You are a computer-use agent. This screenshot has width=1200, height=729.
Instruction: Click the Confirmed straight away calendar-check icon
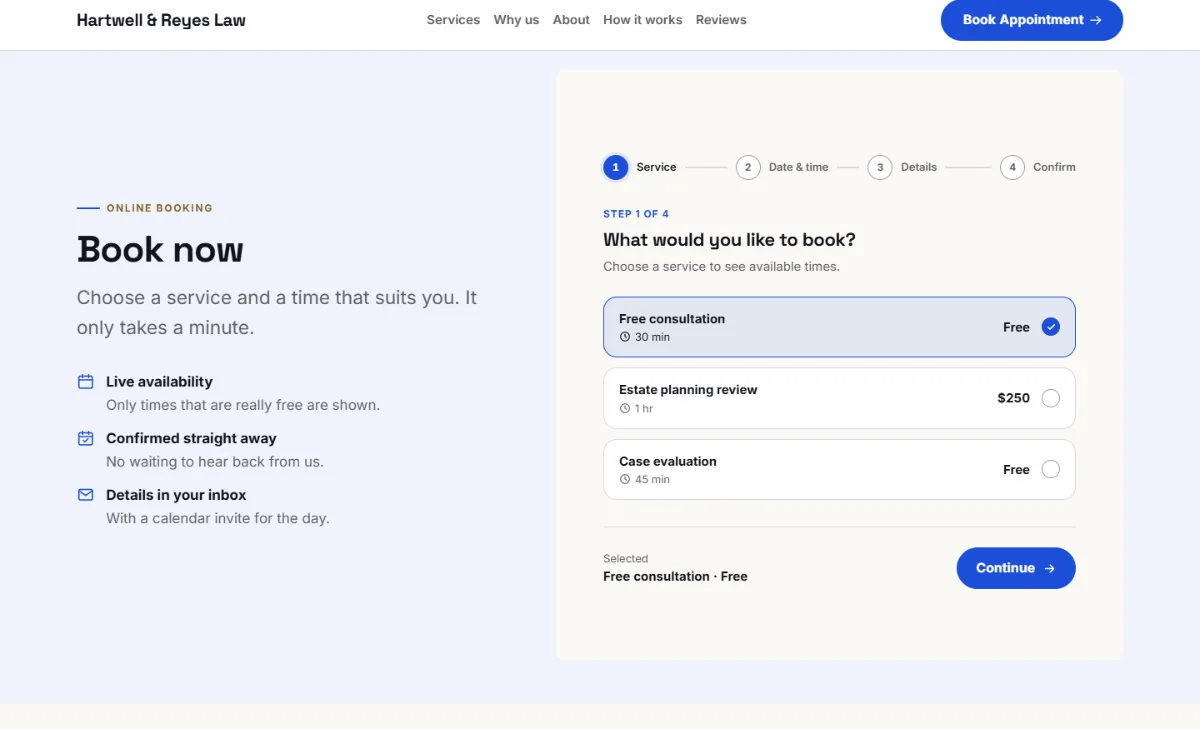[x=86, y=438]
